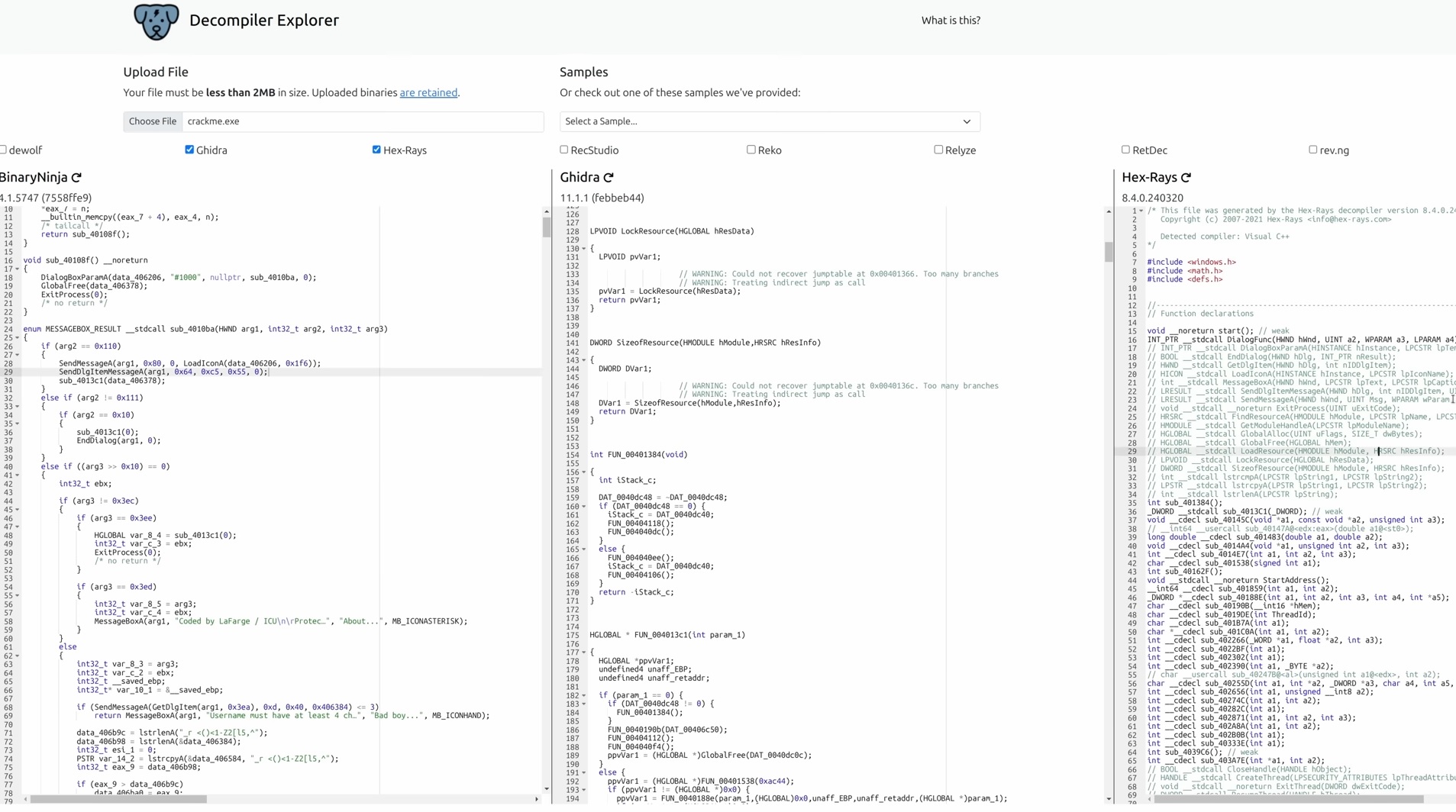Collapse fold arrow at Ghidra line 143
This screenshot has height=812, width=1456.
(584, 360)
